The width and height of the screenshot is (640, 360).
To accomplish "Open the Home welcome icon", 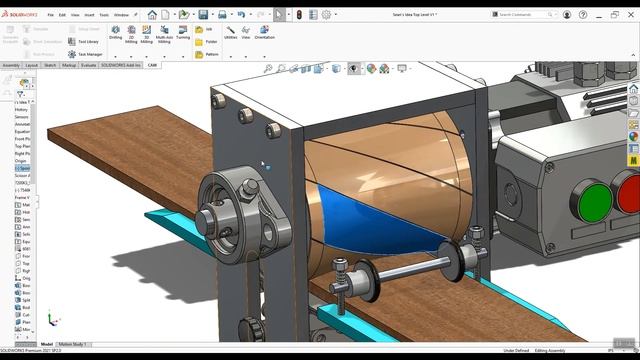I will click(152, 15).
